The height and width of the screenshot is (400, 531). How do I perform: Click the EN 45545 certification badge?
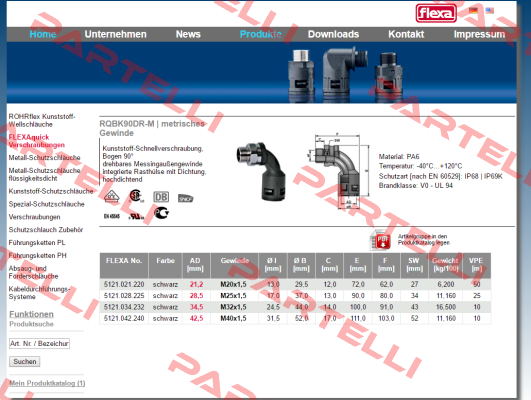(x=112, y=216)
